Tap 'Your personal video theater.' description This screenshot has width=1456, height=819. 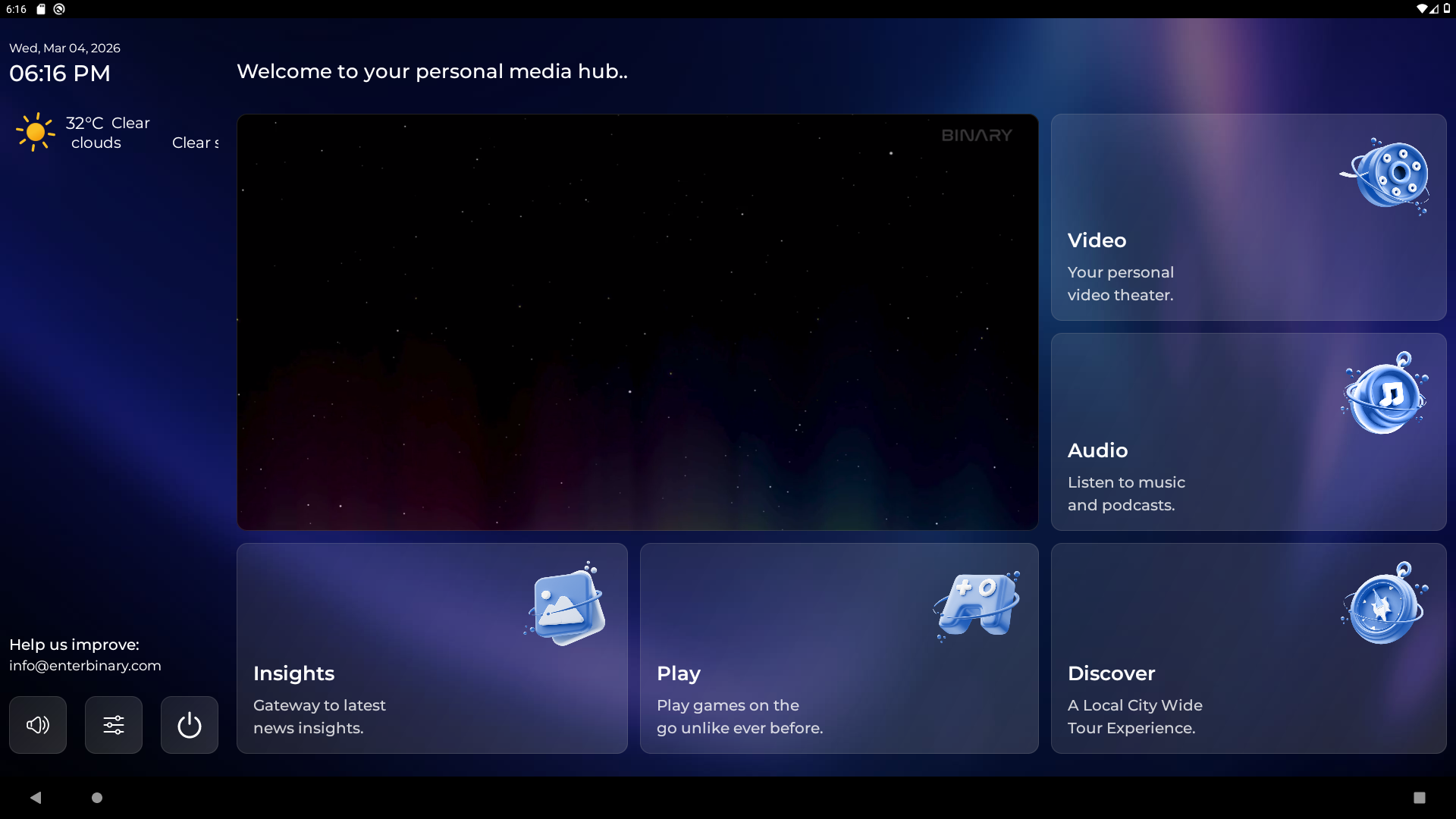(1121, 284)
